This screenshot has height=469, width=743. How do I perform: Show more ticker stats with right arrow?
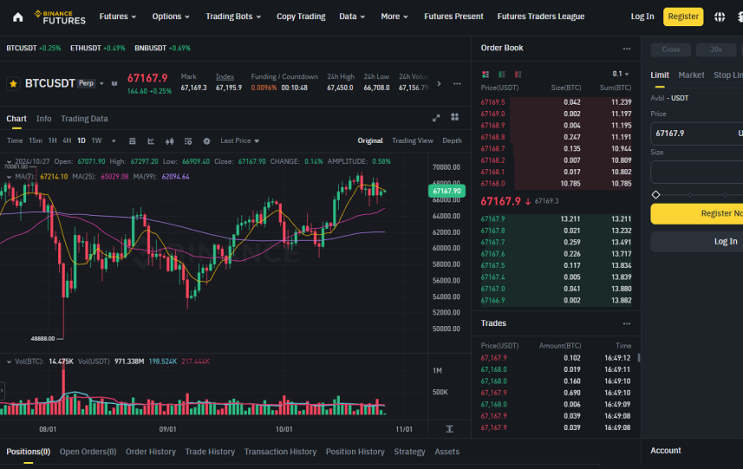(439, 83)
